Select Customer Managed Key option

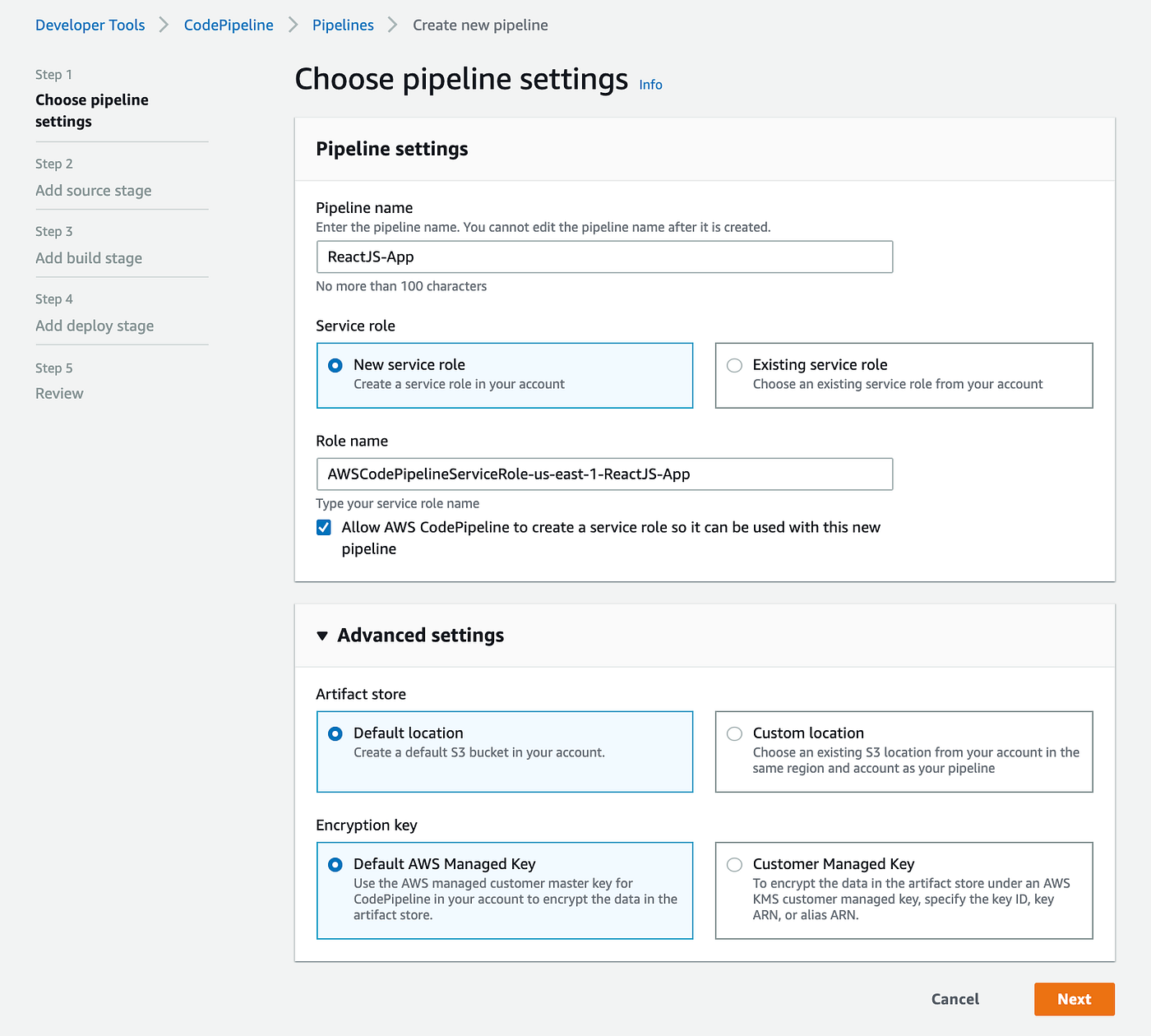pos(735,864)
